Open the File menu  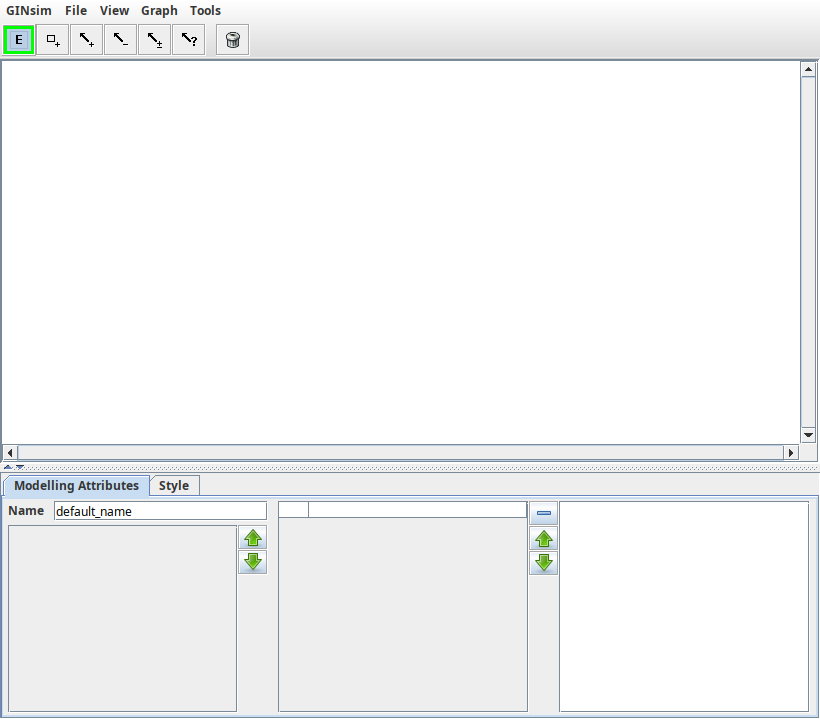tap(76, 10)
